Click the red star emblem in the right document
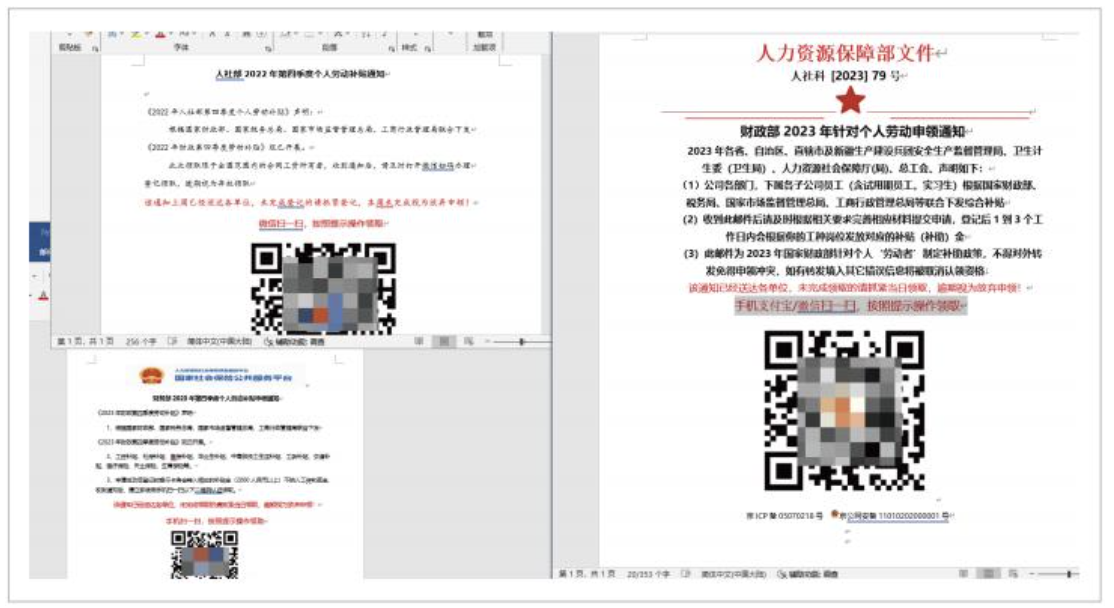Screen dimensions: 1114x608 [850, 101]
